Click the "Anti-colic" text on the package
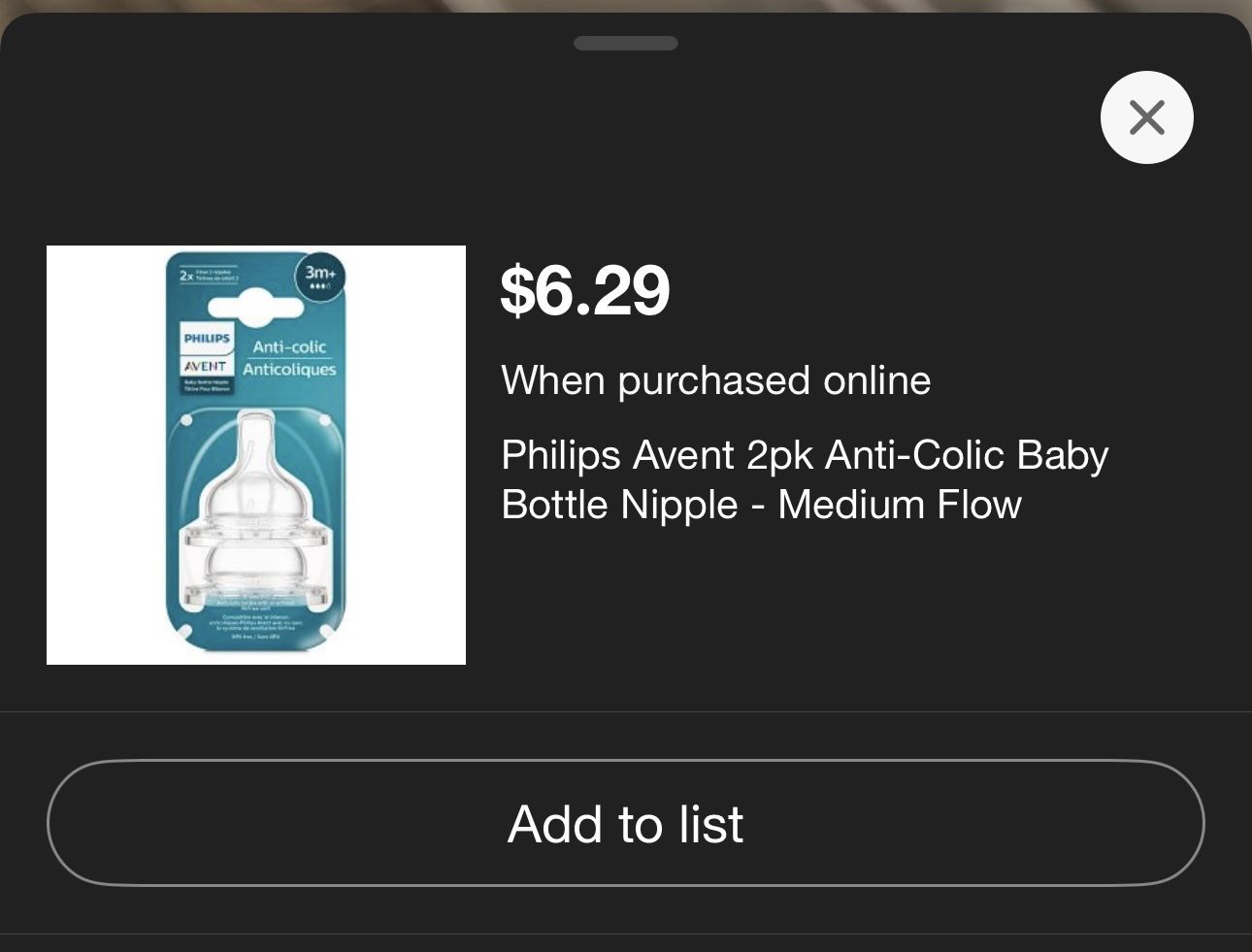This screenshot has width=1252, height=952. tap(289, 346)
